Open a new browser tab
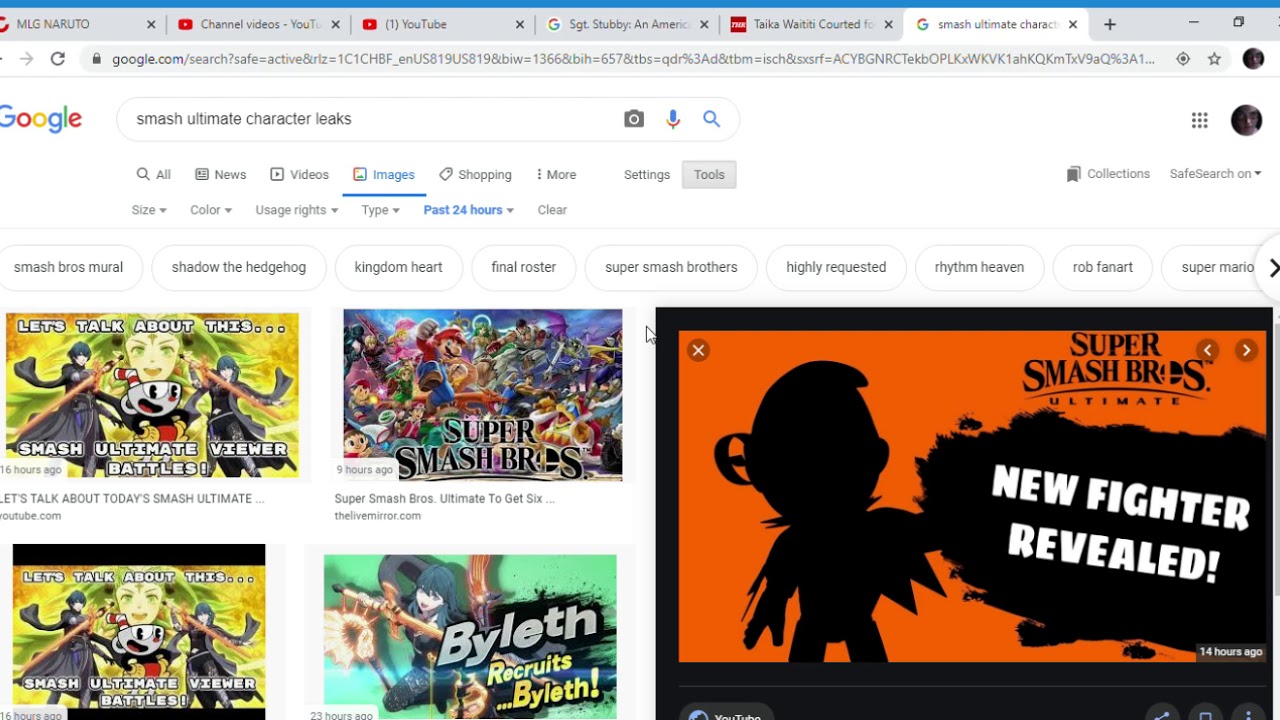 (1110, 24)
